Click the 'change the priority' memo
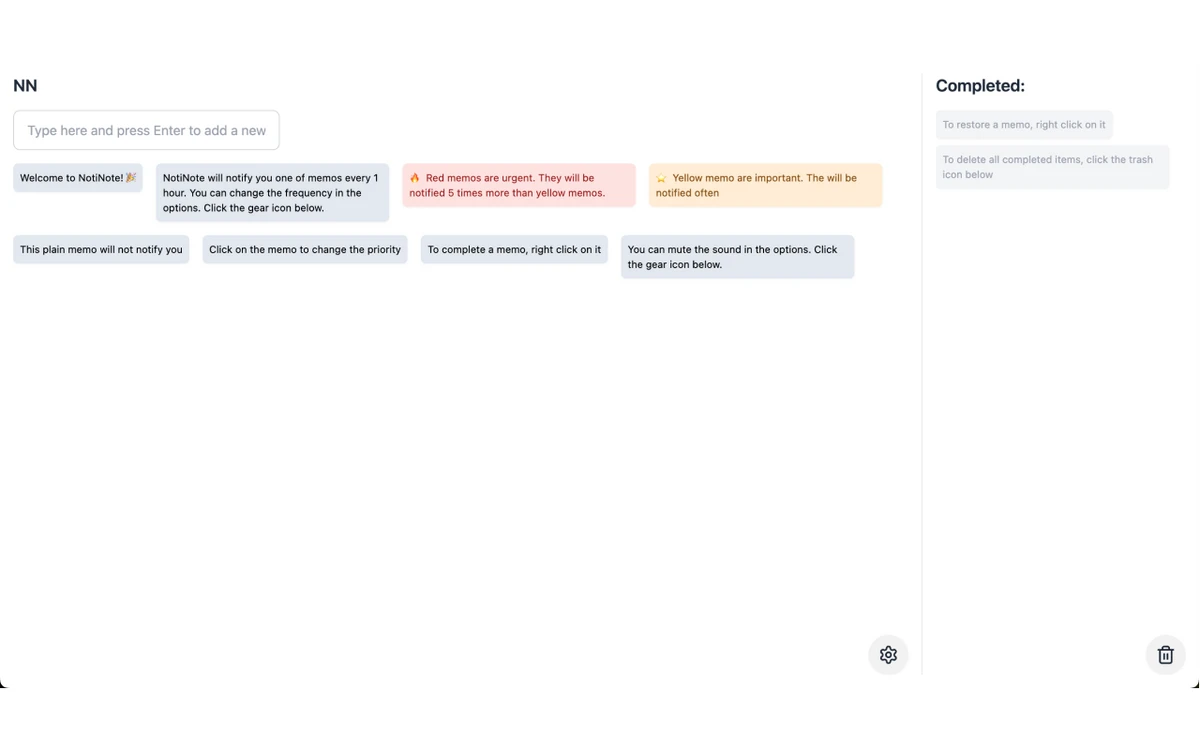The width and height of the screenshot is (1200, 750). point(305,250)
